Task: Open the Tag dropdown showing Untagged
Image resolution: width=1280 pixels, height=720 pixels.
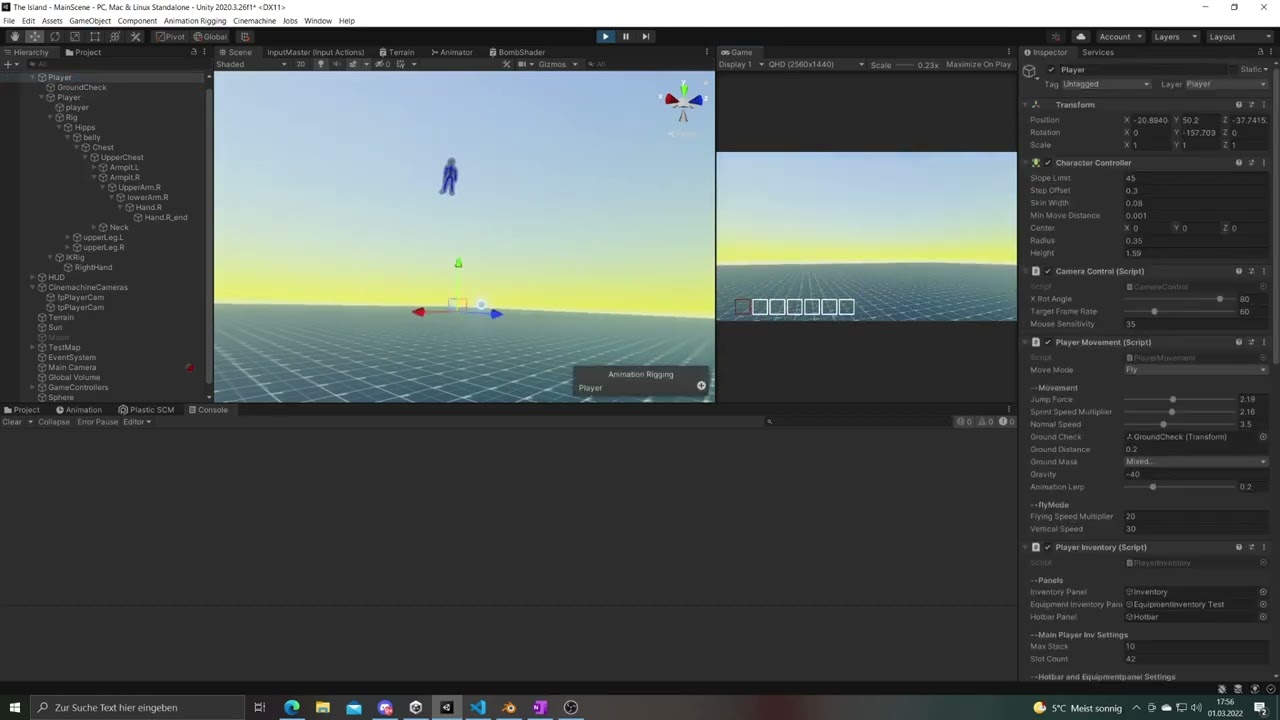Action: click(1105, 84)
